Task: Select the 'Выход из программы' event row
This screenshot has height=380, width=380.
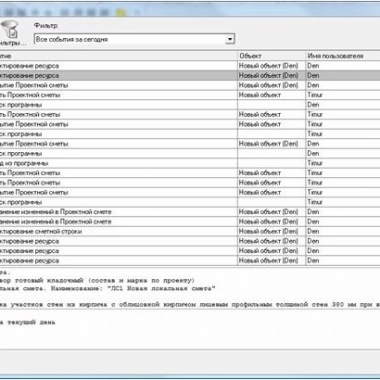Action: click(190, 163)
